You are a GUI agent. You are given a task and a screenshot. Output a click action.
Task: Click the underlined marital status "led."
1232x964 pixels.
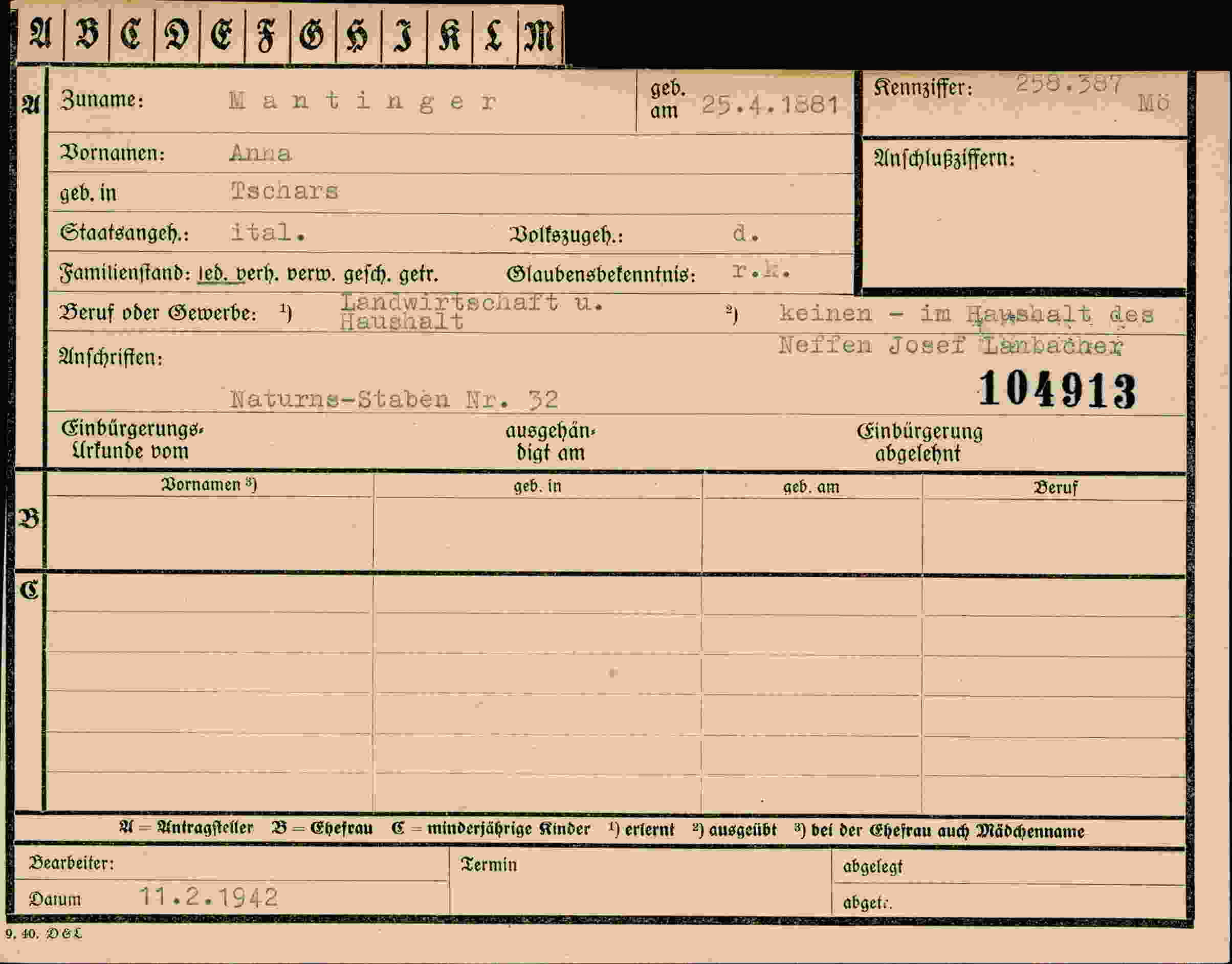coord(213,274)
